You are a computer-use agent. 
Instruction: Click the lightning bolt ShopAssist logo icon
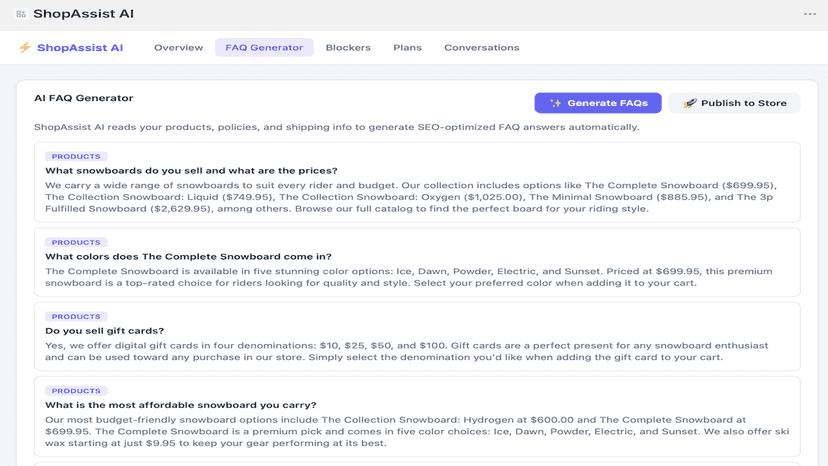[x=25, y=48]
